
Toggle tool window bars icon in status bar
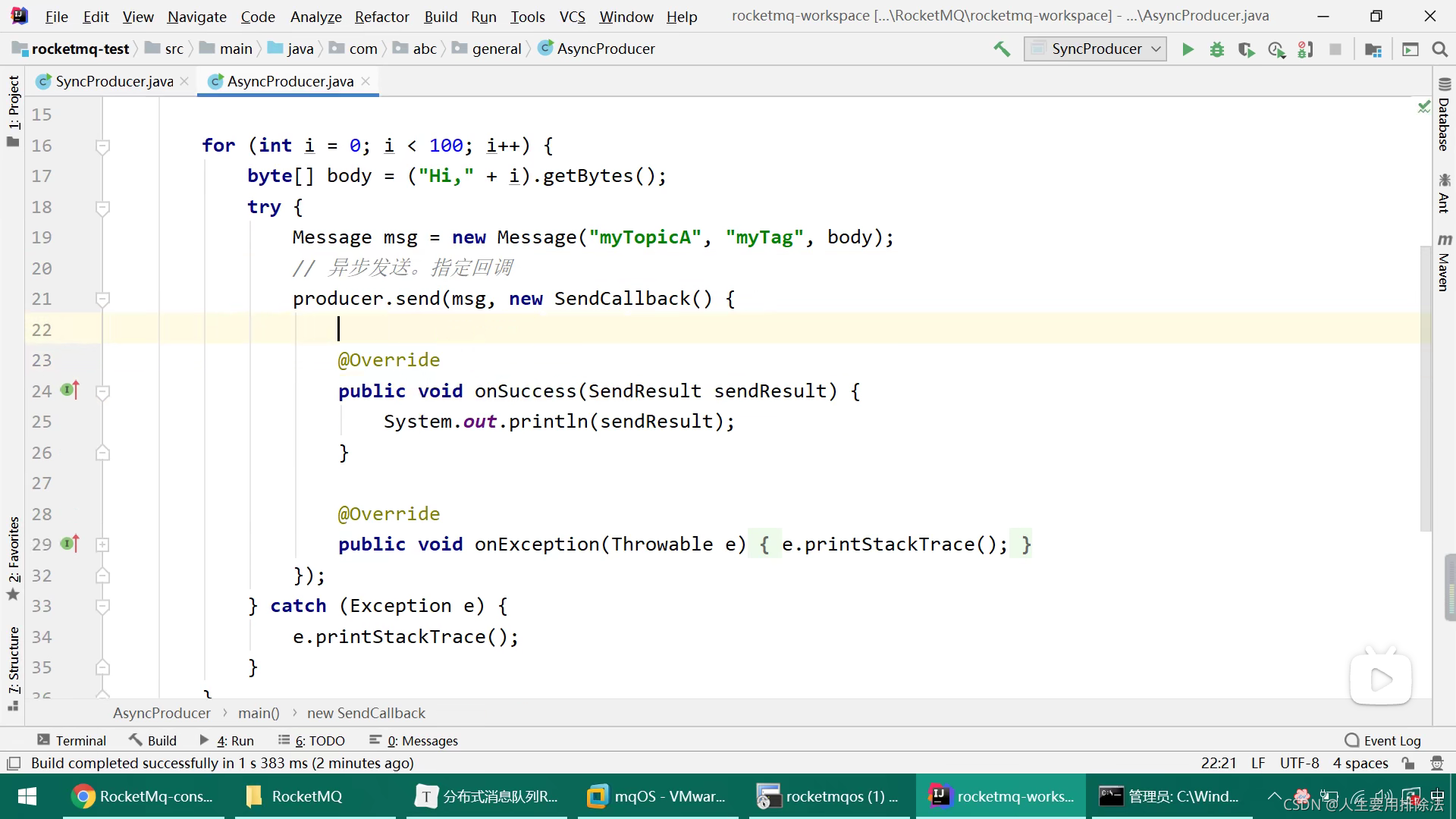pos(13,763)
